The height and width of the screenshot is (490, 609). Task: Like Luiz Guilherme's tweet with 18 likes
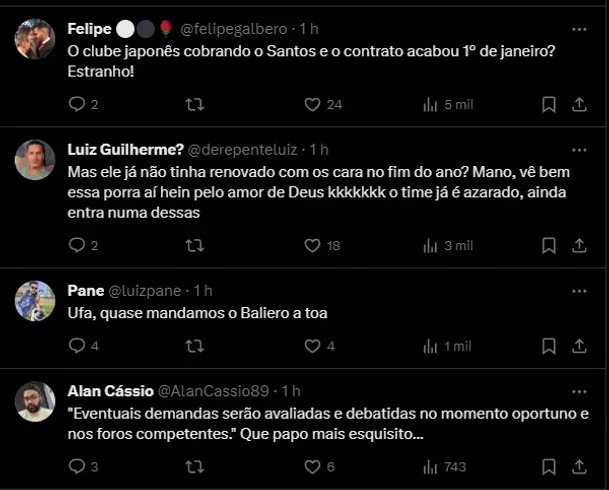coord(312,245)
